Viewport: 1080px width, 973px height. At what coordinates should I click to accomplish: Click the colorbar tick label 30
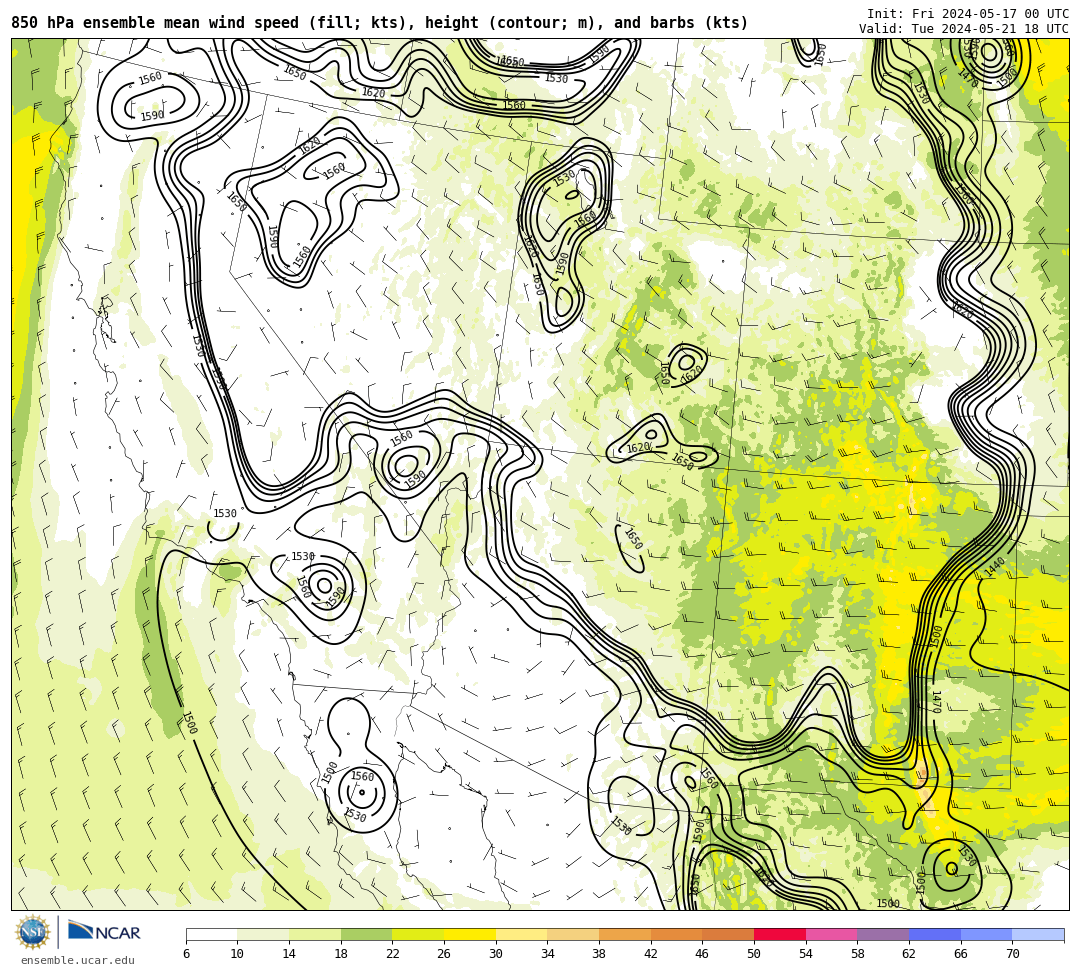496,954
